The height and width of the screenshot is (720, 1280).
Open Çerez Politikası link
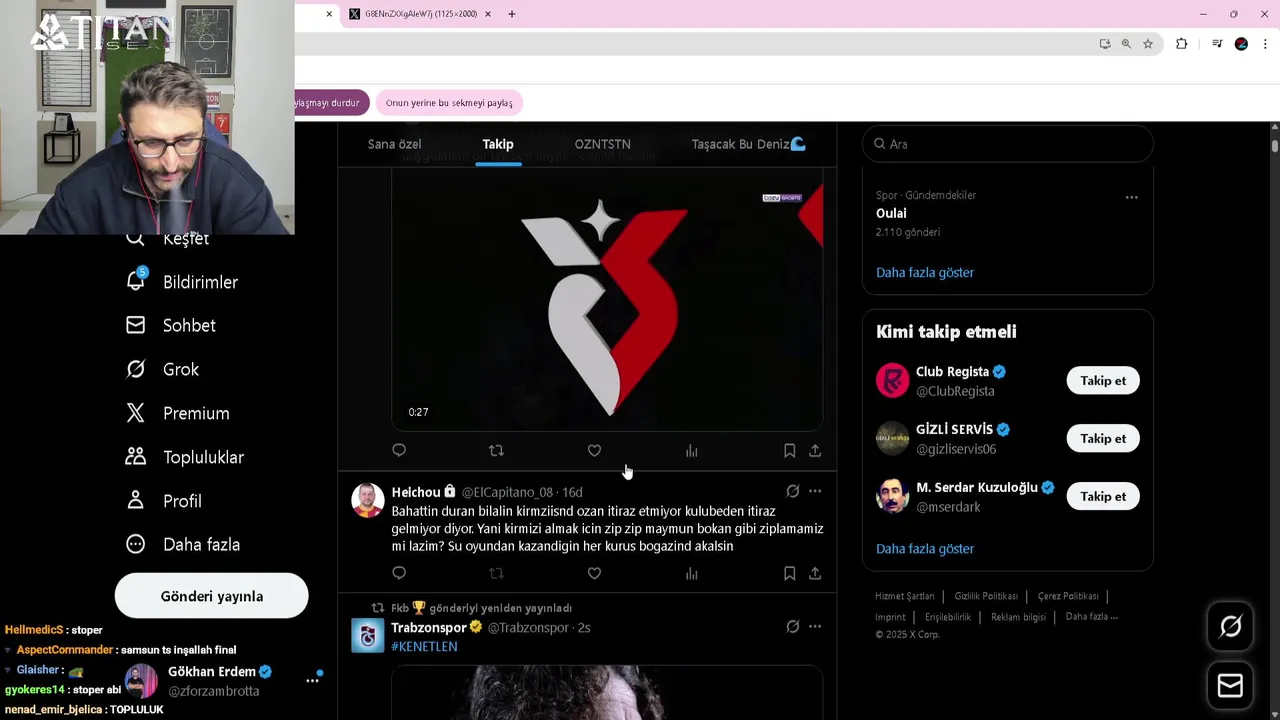coord(1068,596)
